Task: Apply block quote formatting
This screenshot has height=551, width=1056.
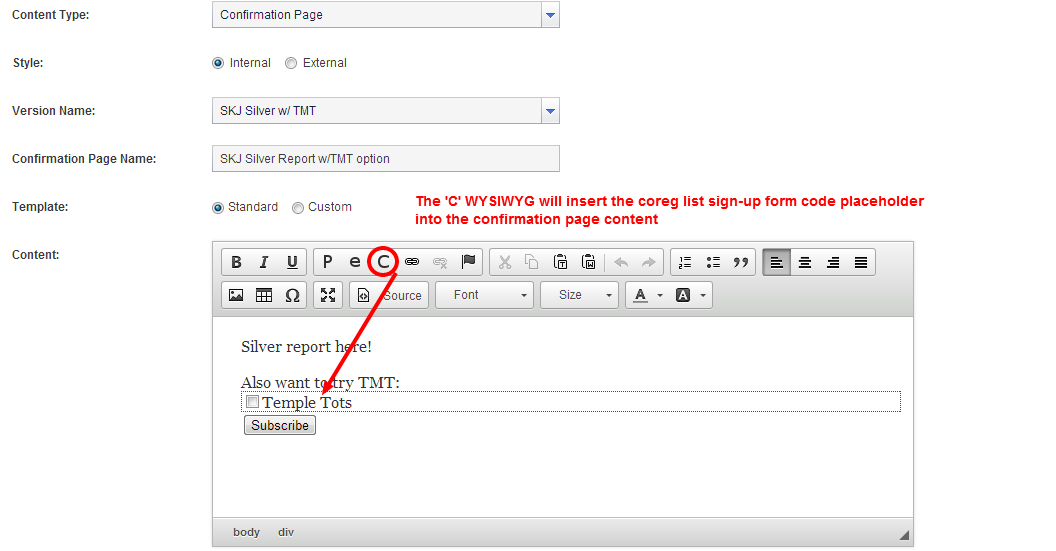Action: (x=741, y=262)
